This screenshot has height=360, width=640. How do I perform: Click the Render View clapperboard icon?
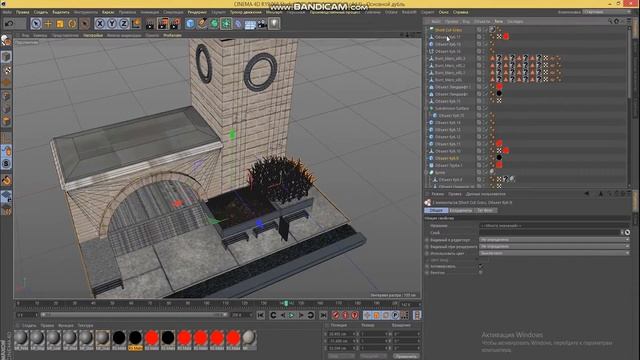[150, 24]
